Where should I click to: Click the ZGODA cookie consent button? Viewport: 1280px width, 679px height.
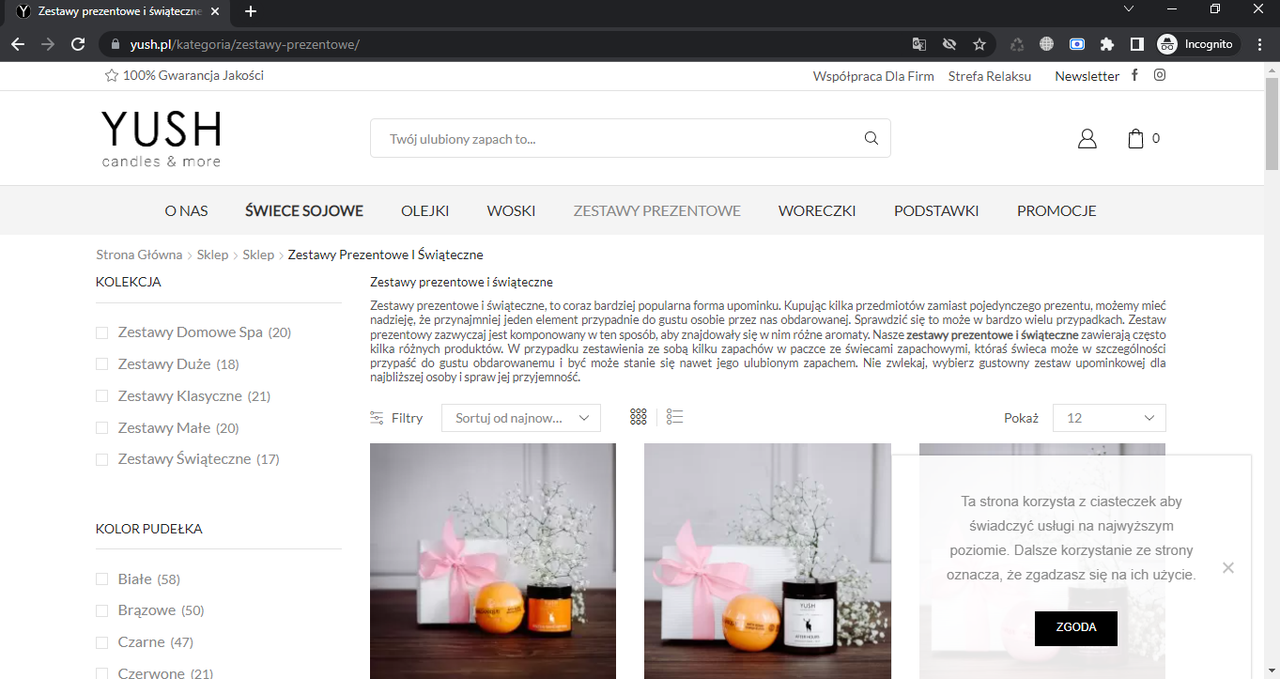[x=1076, y=628]
